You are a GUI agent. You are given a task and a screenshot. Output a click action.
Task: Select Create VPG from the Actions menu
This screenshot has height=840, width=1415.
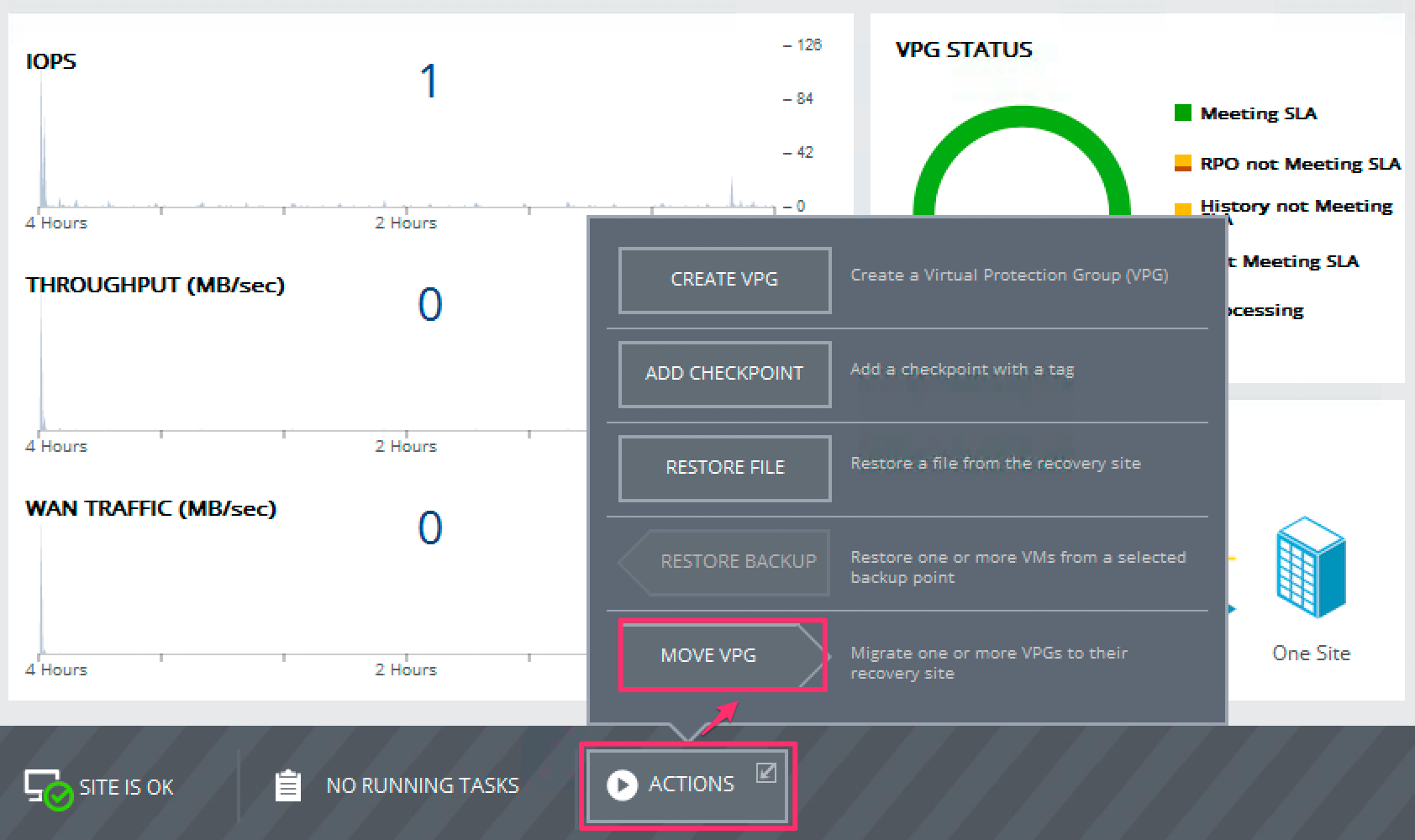[723, 280]
